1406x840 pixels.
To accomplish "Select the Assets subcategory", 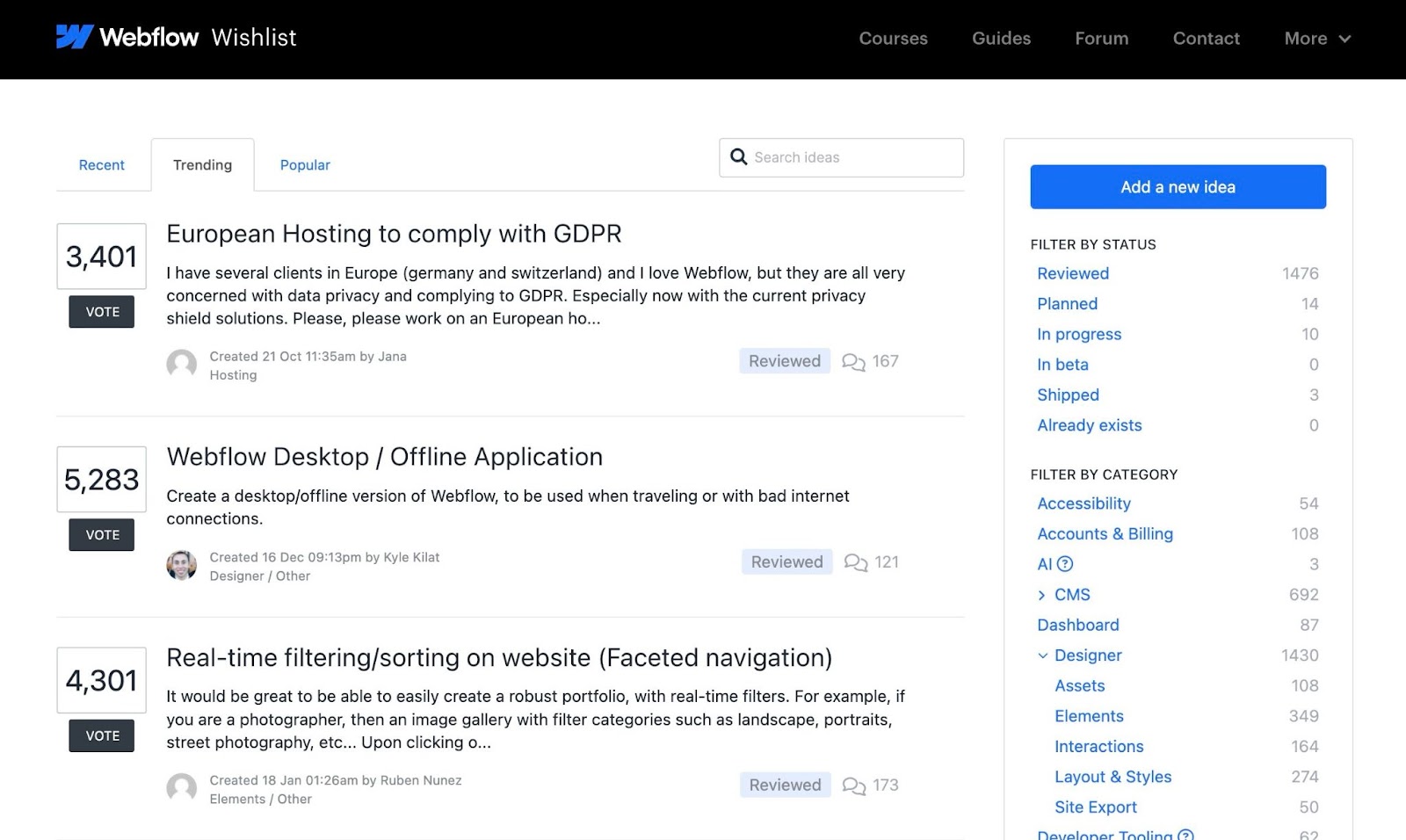I will tap(1080, 686).
